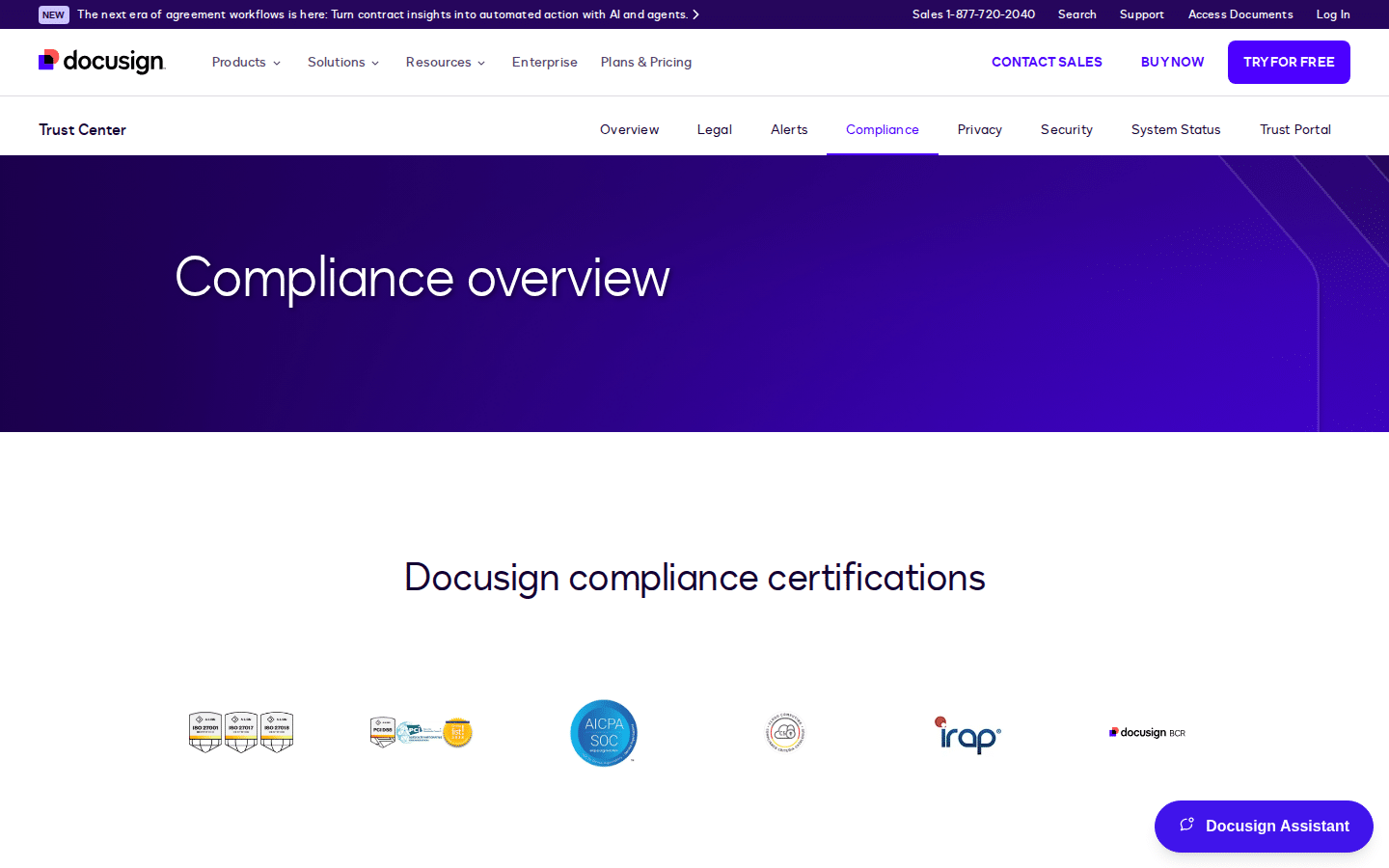Screen dimensions: 1389x868
Task: Click CONTACT SALES
Action: click(1047, 62)
